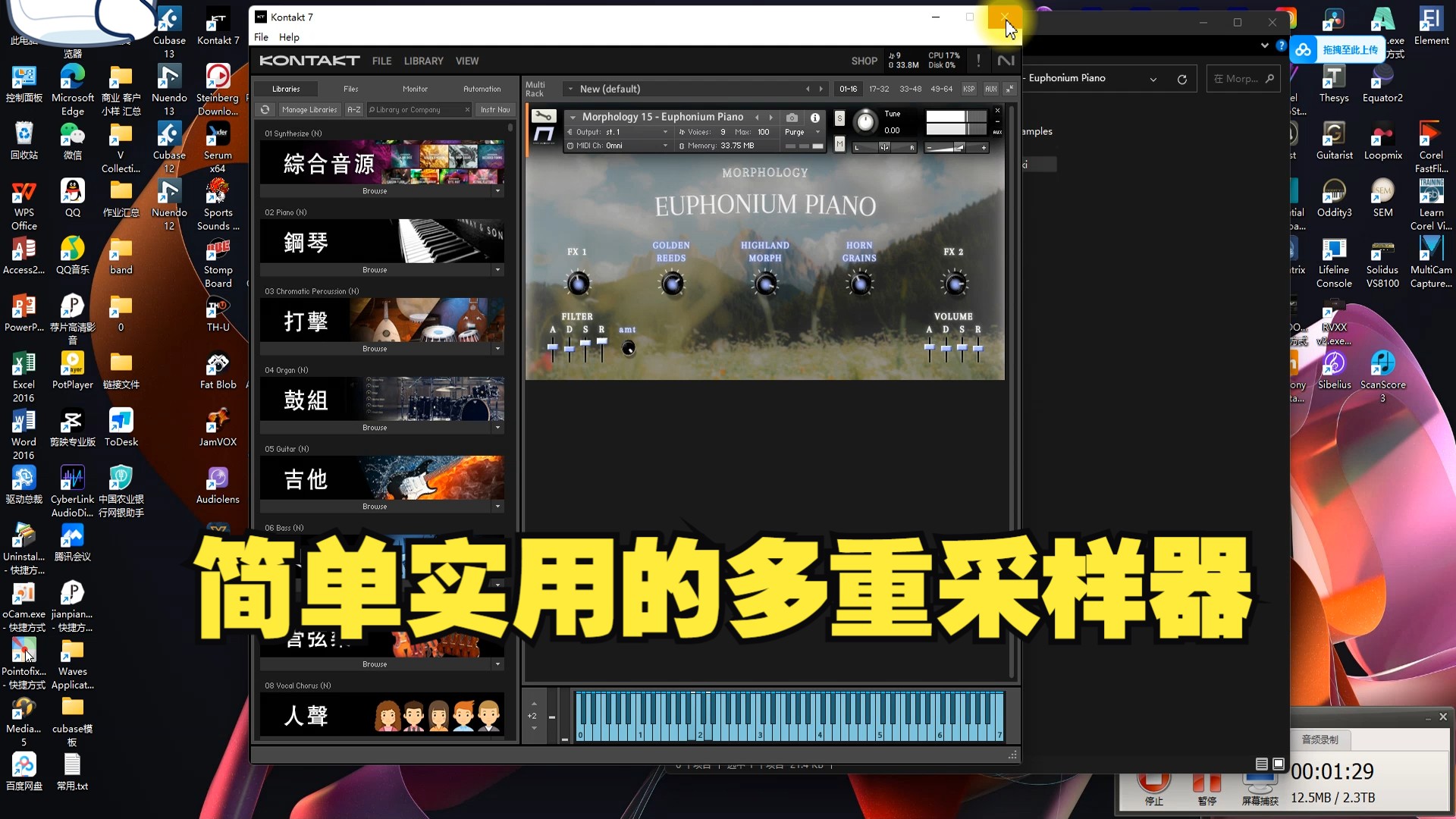Click the FX 1 knob
The height and width of the screenshot is (819, 1456).
pos(578,284)
